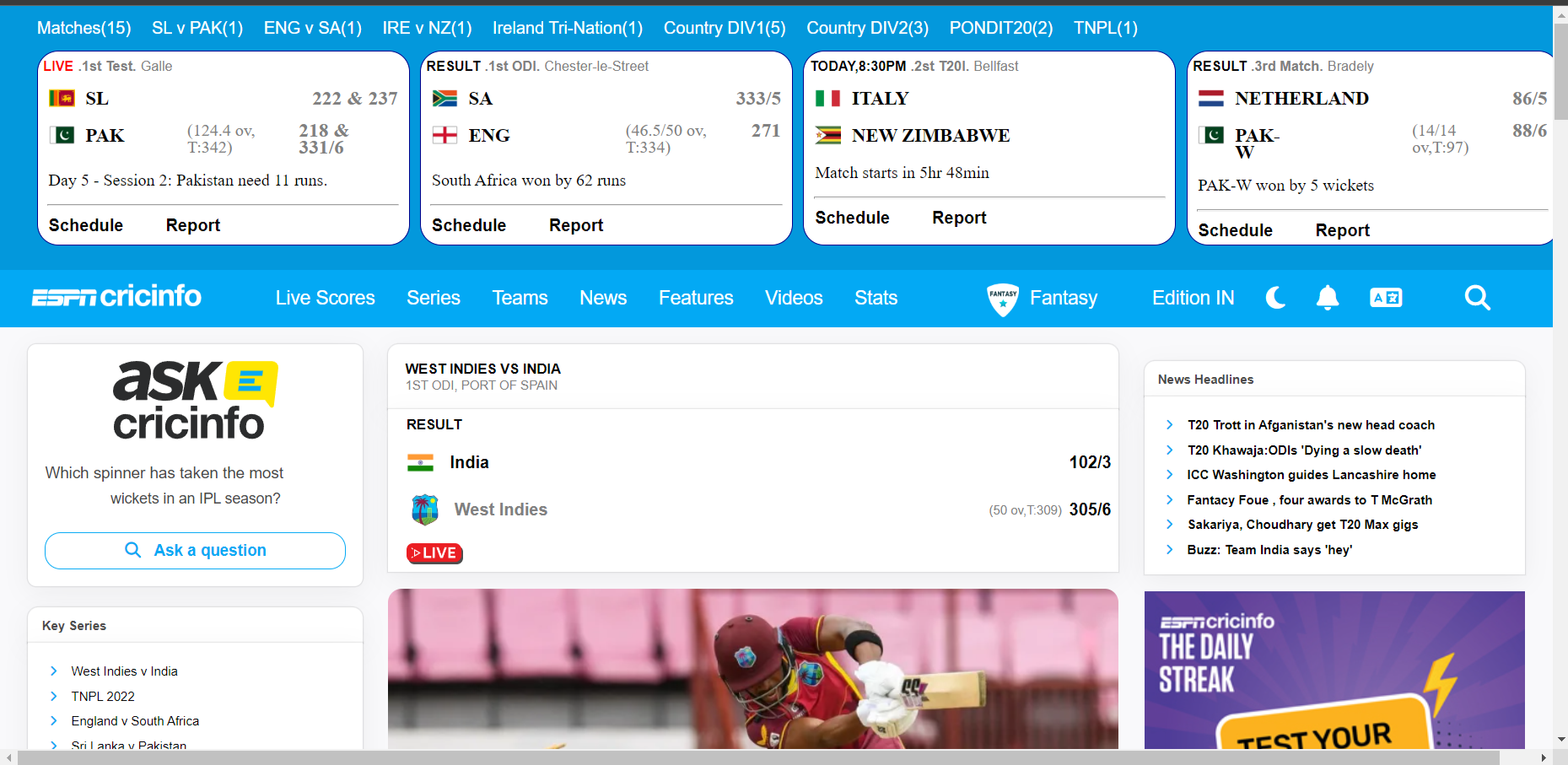The image size is (1568, 765).
Task: Open the Edition IN selector
Action: pos(1193,298)
